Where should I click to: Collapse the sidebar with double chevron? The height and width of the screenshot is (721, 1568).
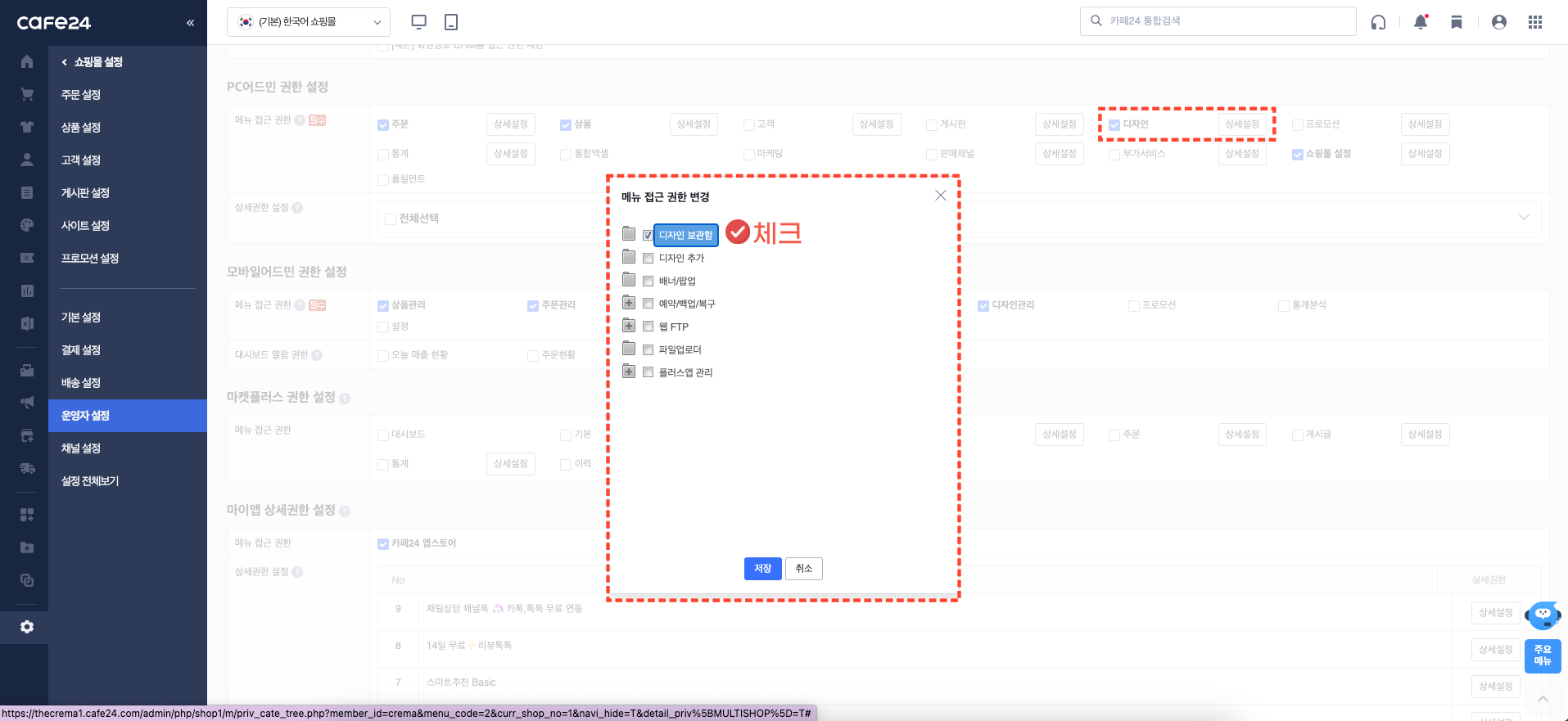coord(190,23)
